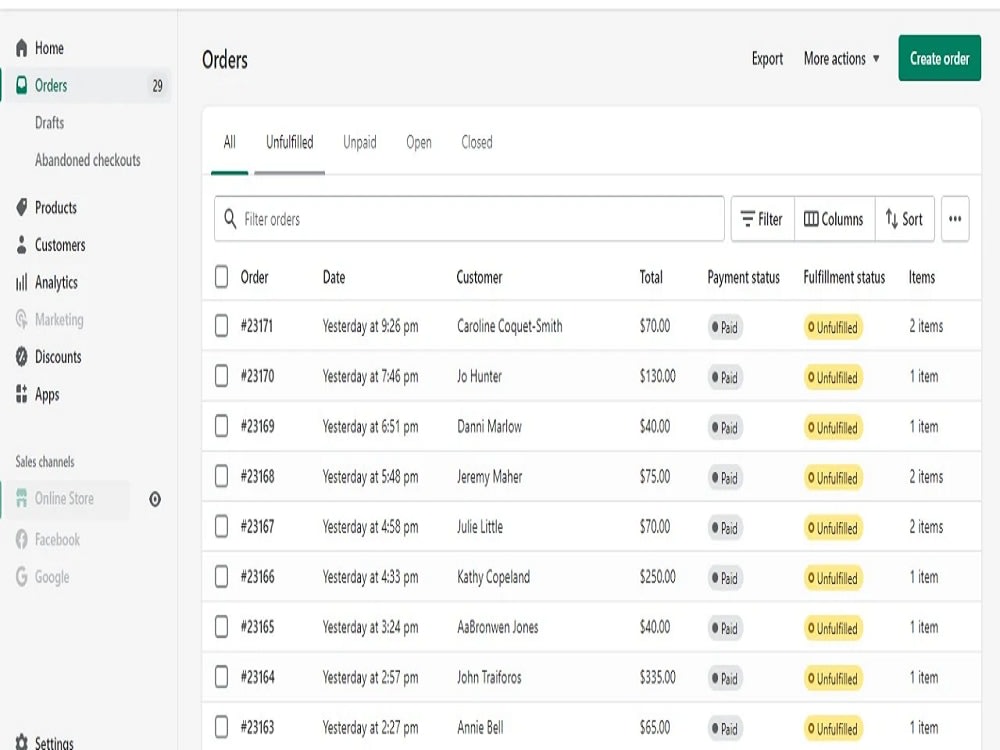
Task: Expand the More actions dropdown
Action: [842, 59]
